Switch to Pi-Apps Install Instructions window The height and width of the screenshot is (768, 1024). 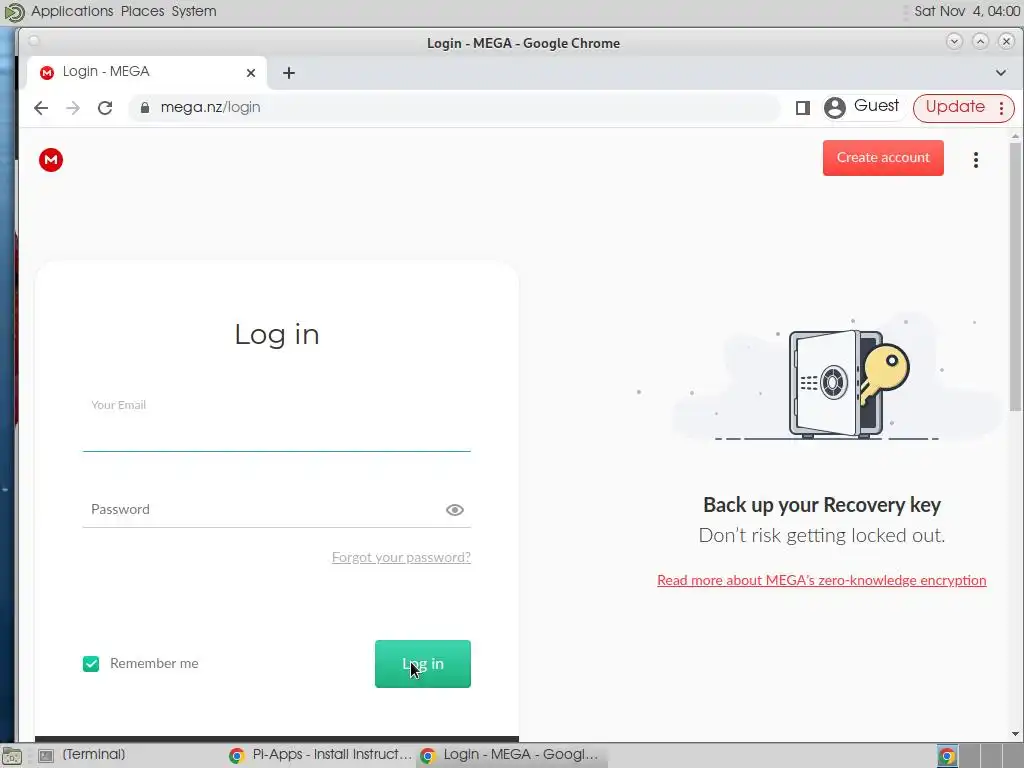[x=321, y=755]
